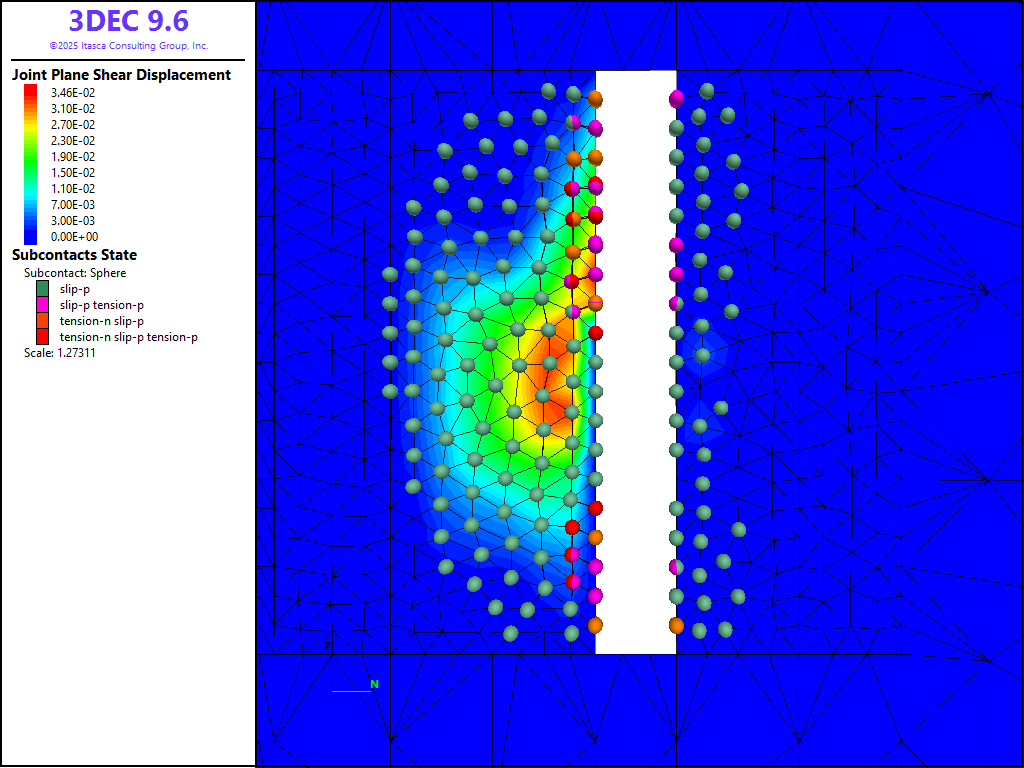Screen dimensions: 1024x768
Task: Click the green slip-p legend swatch
Action: pyautogui.click(x=42, y=288)
